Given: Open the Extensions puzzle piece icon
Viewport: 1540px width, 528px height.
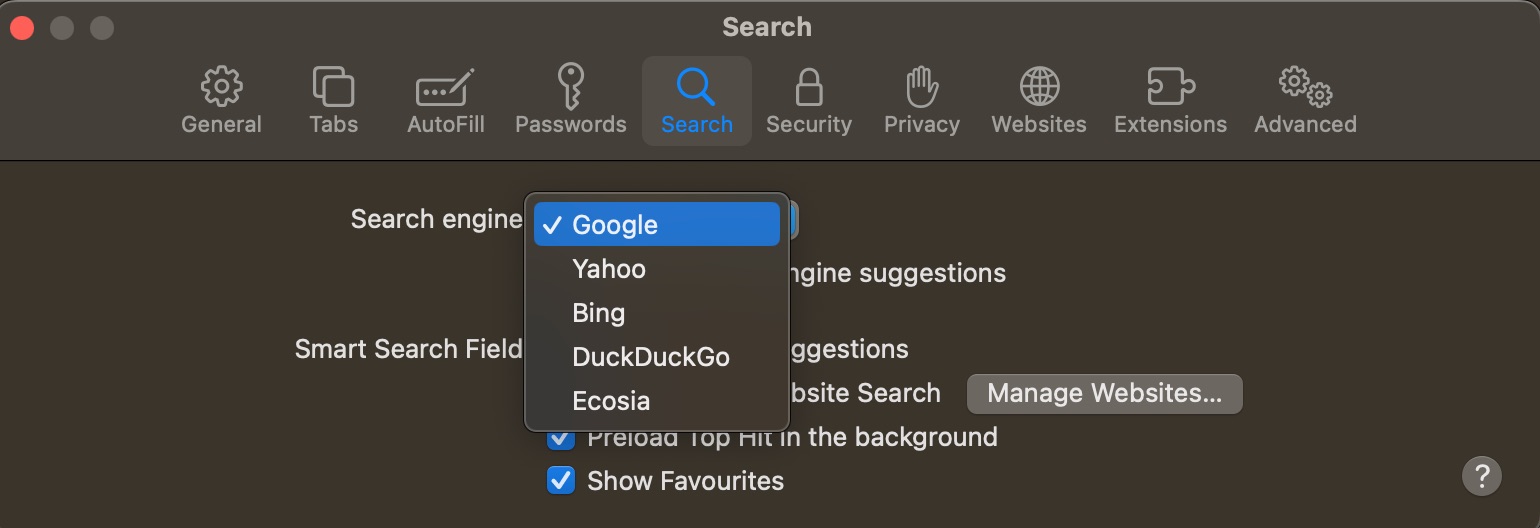Looking at the screenshot, I should click(x=1170, y=87).
